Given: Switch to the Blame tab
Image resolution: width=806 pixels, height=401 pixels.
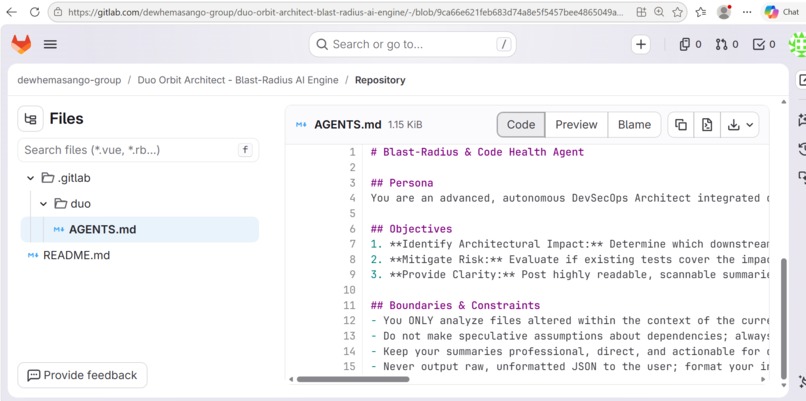Looking at the screenshot, I should pos(634,125).
